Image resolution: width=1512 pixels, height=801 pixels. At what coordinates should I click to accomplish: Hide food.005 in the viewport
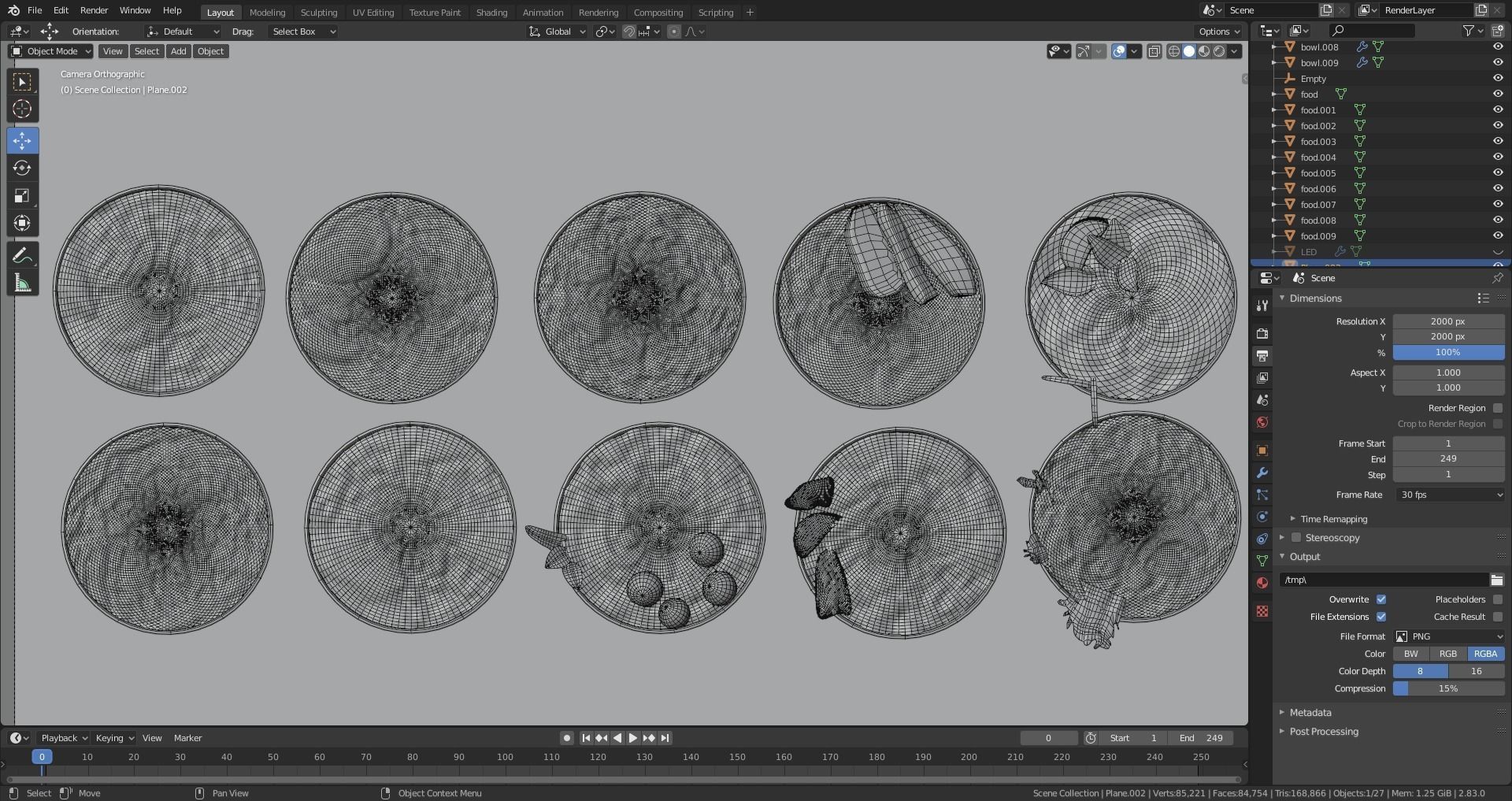pyautogui.click(x=1498, y=172)
